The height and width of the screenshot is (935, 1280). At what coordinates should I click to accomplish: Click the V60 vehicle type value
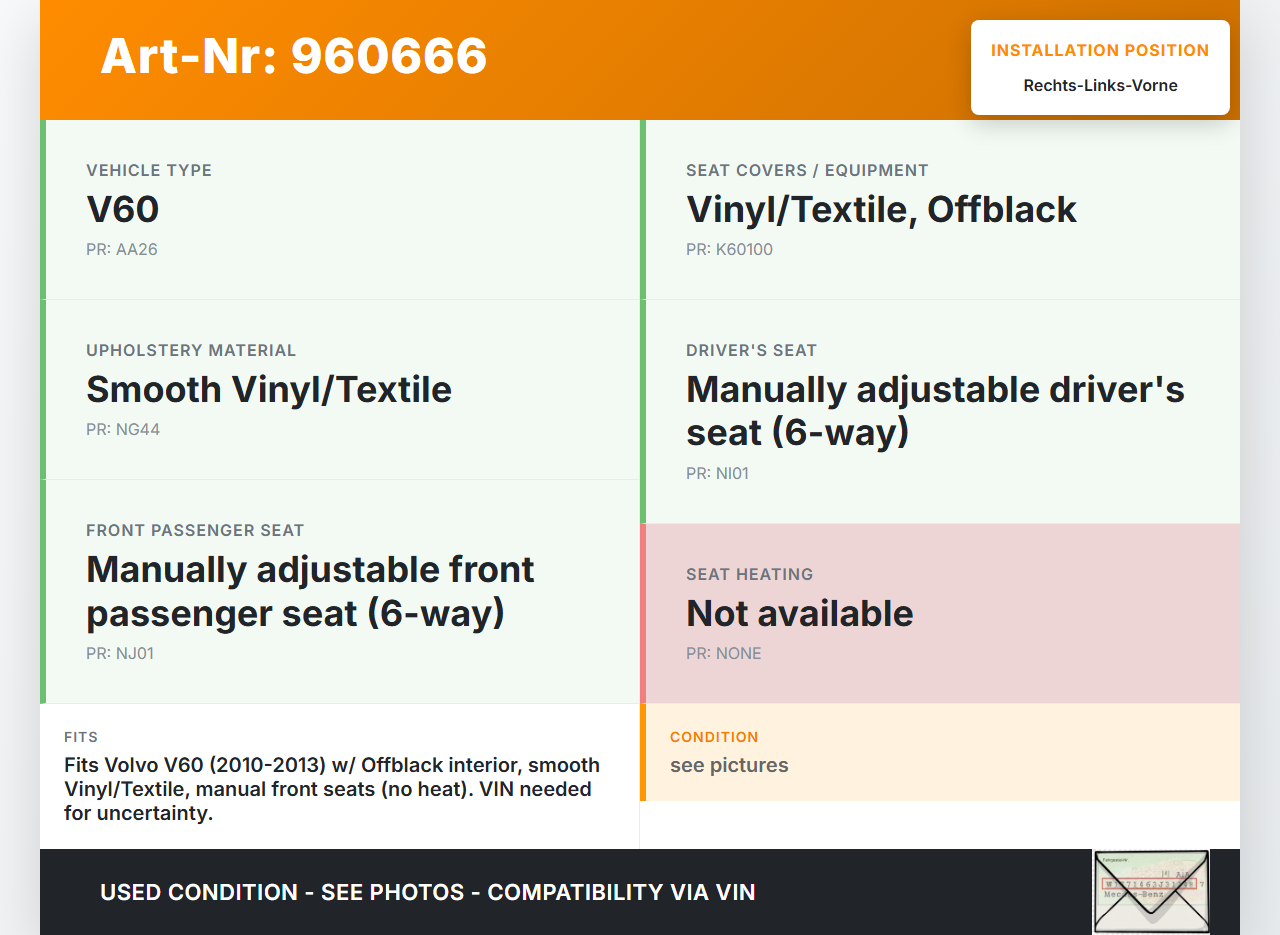point(123,210)
